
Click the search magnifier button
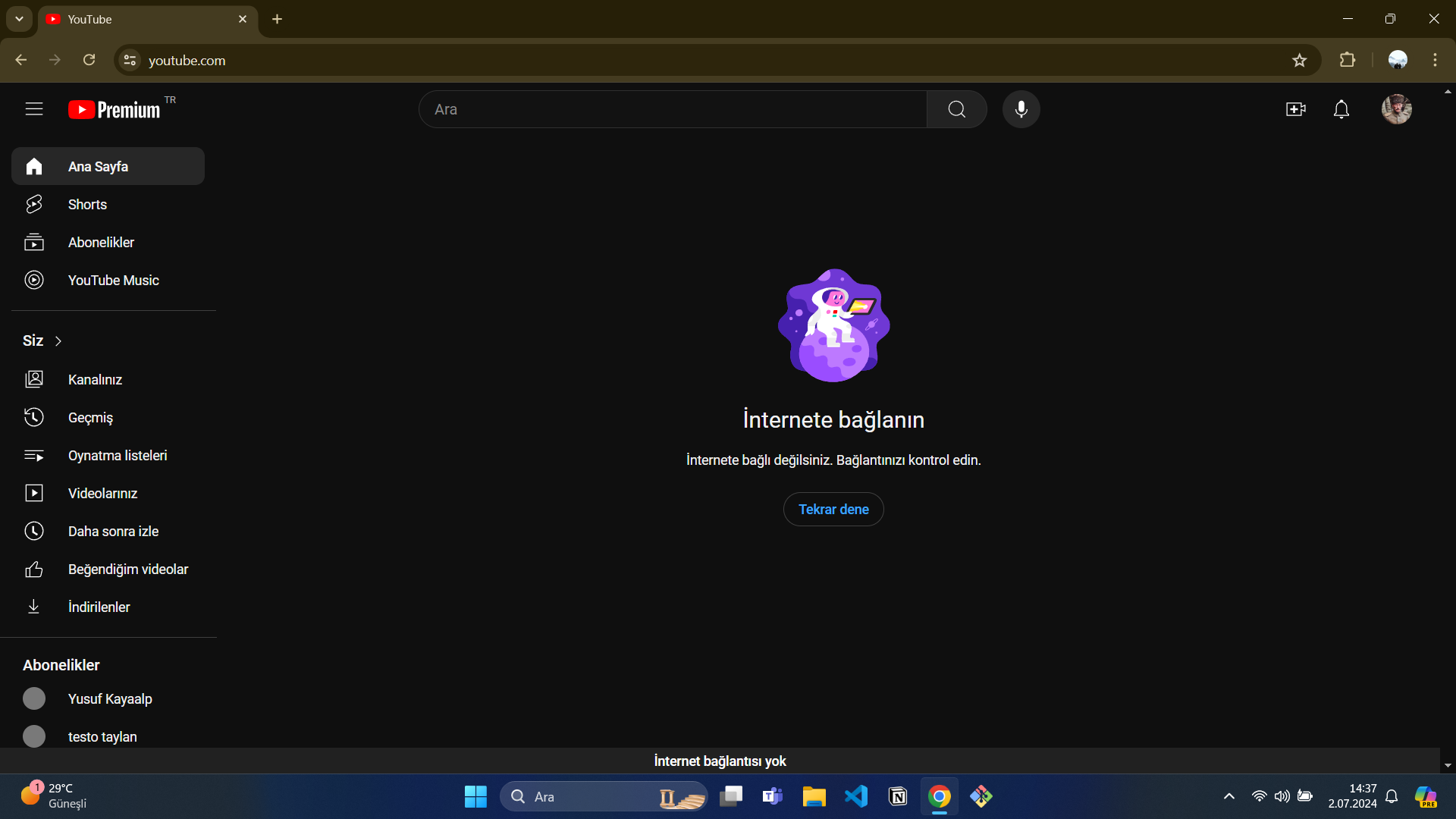coord(956,109)
